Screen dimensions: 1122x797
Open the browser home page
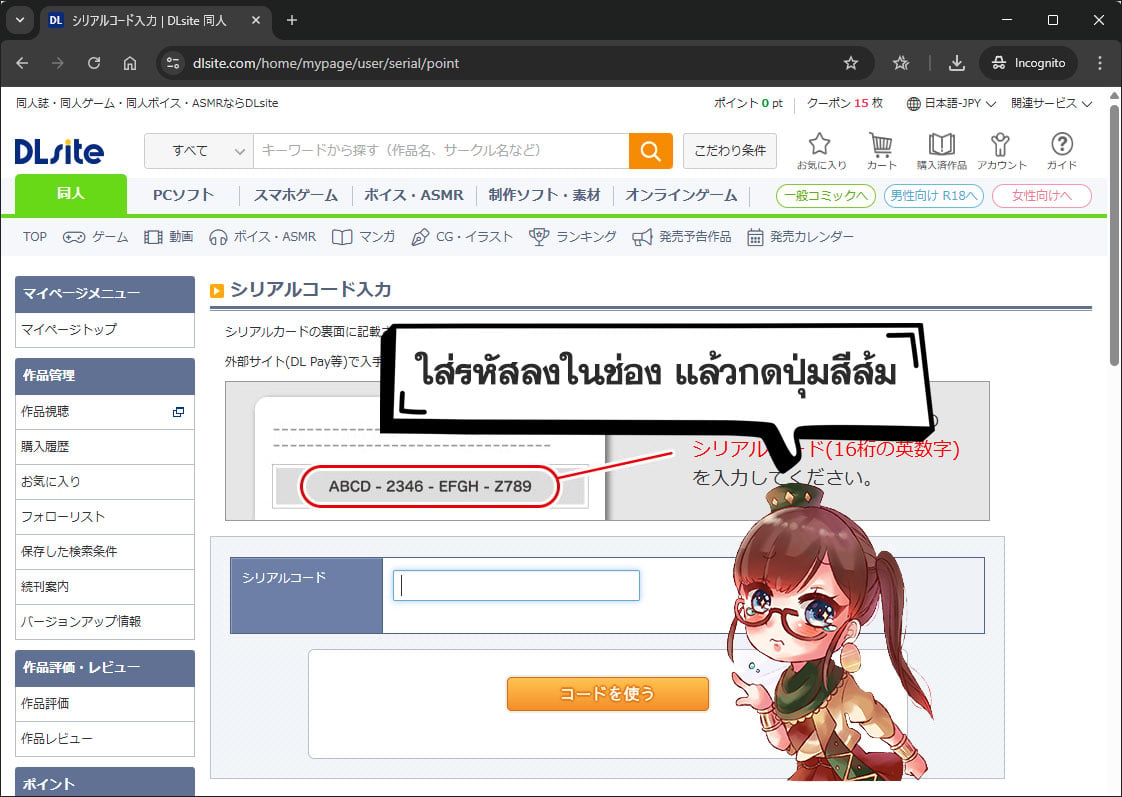tap(130, 63)
